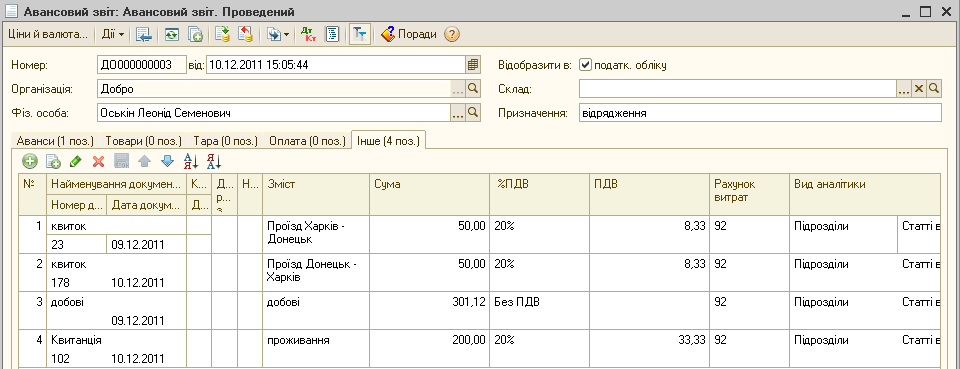960x369 pixels.
Task: Switch to the Тара (0 поз.) tab
Action: click(x=225, y=141)
